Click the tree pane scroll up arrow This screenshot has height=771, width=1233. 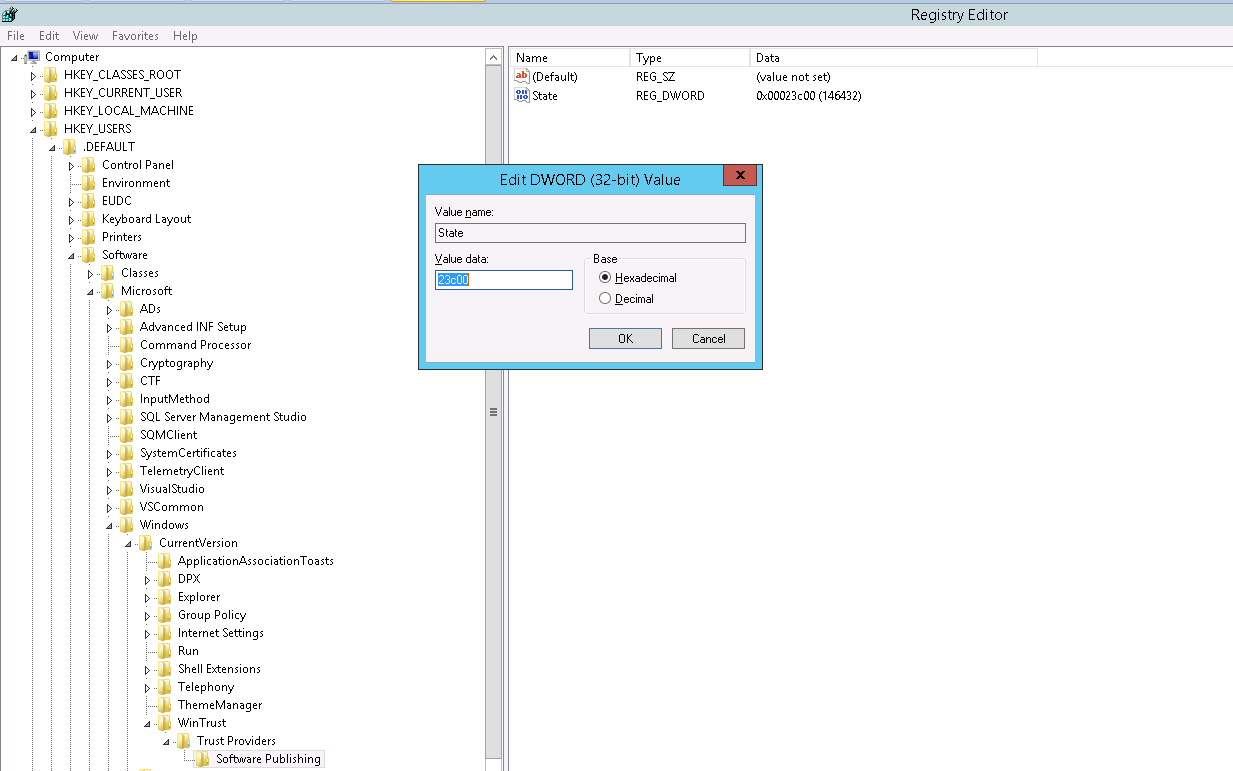tap(494, 58)
